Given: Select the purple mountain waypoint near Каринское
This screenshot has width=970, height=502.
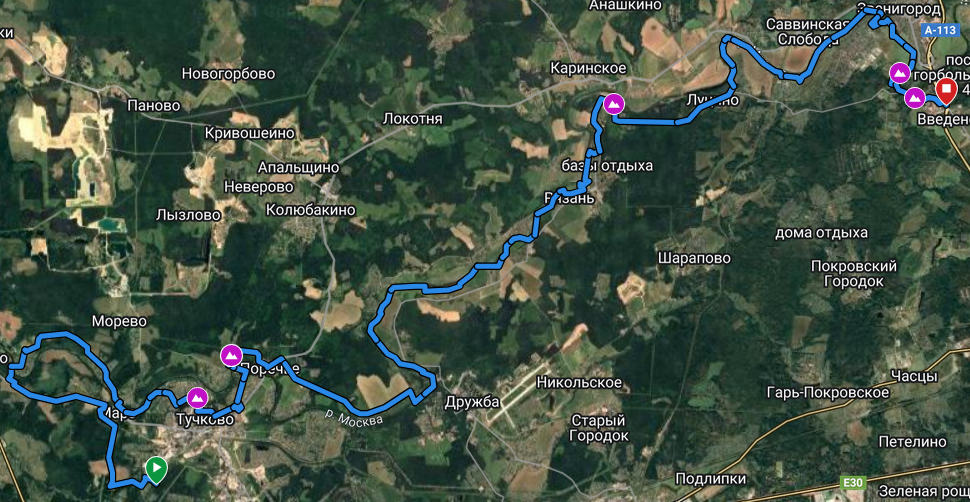Looking at the screenshot, I should pyautogui.click(x=614, y=104).
